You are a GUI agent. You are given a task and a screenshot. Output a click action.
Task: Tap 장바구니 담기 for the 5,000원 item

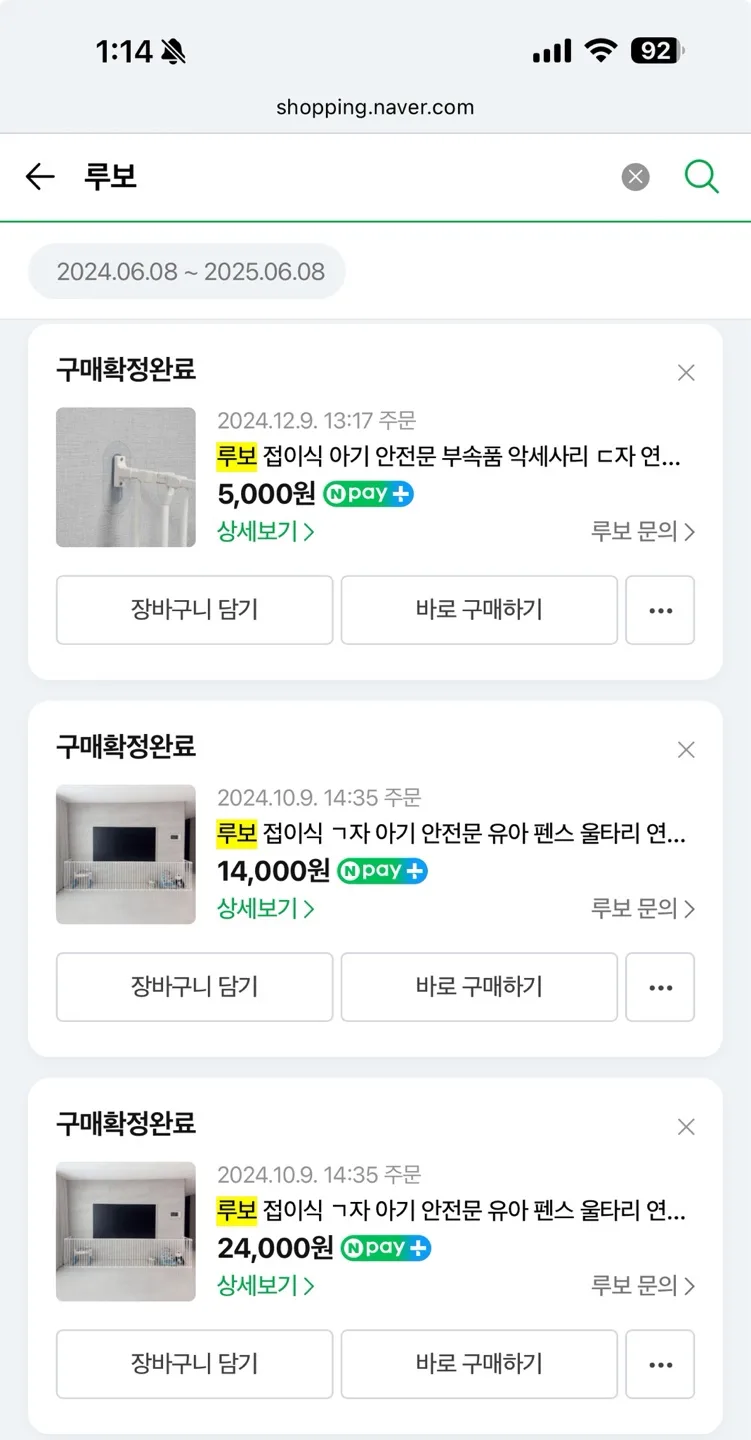(x=194, y=610)
